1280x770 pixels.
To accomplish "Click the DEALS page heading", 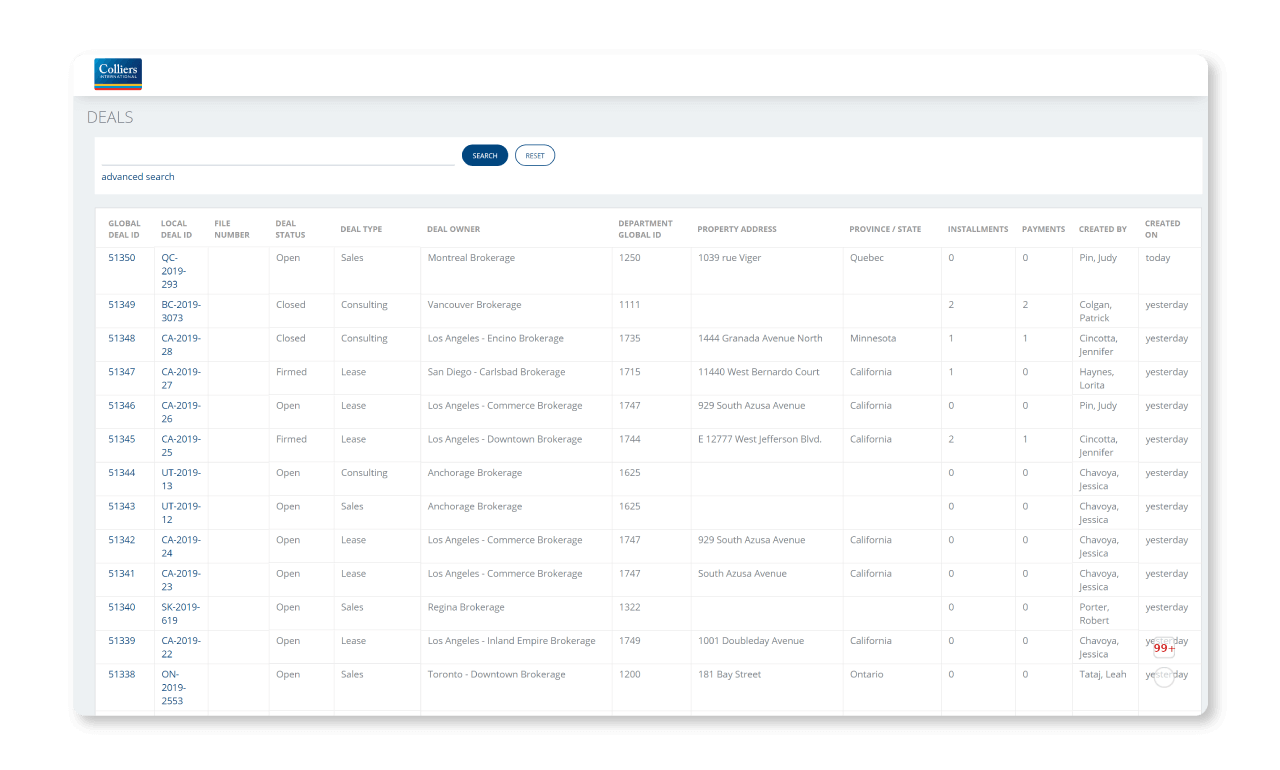I will click(x=110, y=117).
